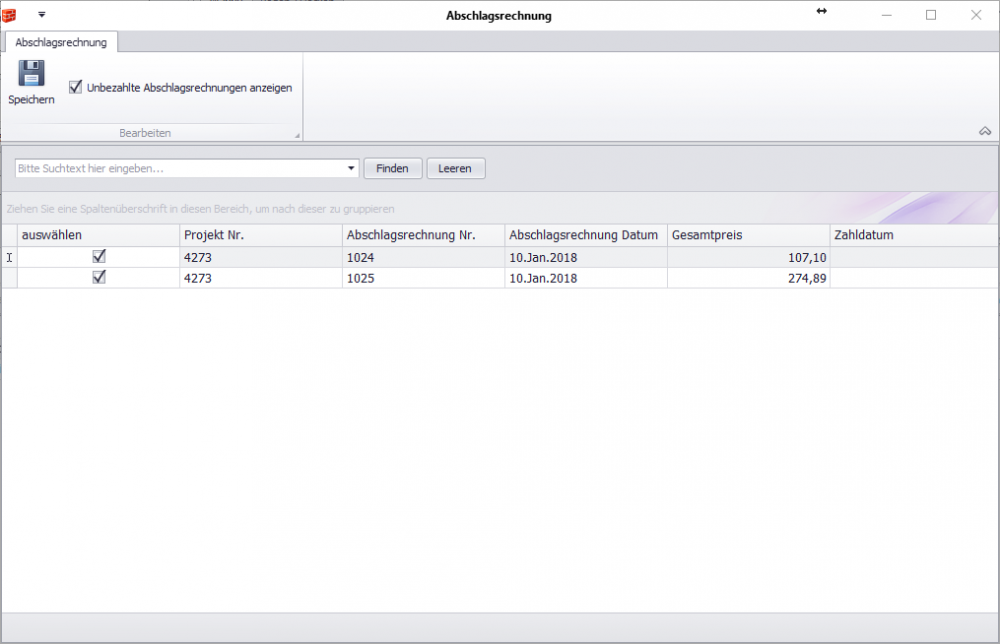Click the search text input field
Image resolution: width=1000 pixels, height=644 pixels.
(x=180, y=169)
